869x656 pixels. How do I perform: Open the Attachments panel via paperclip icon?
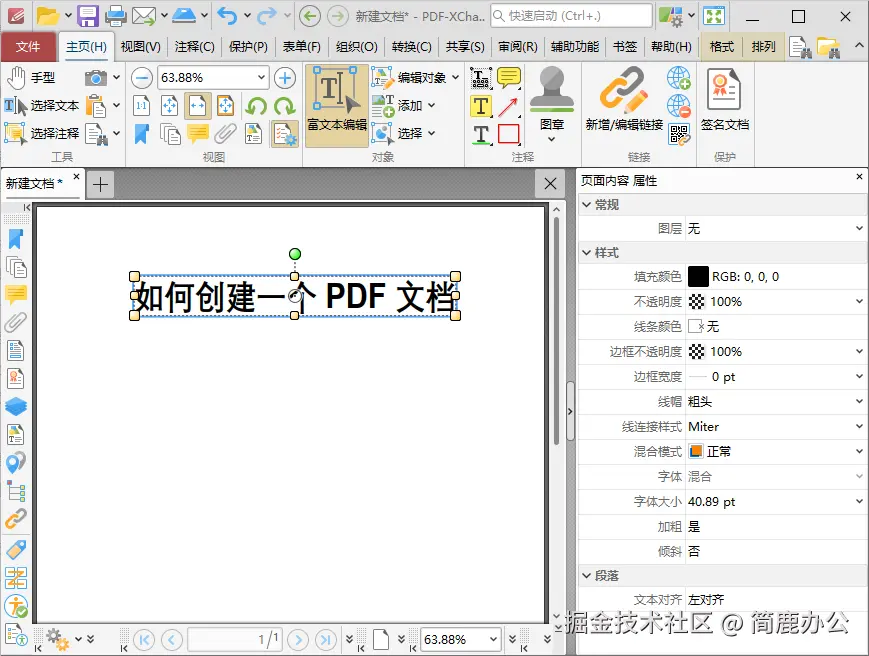pyautogui.click(x=15, y=321)
